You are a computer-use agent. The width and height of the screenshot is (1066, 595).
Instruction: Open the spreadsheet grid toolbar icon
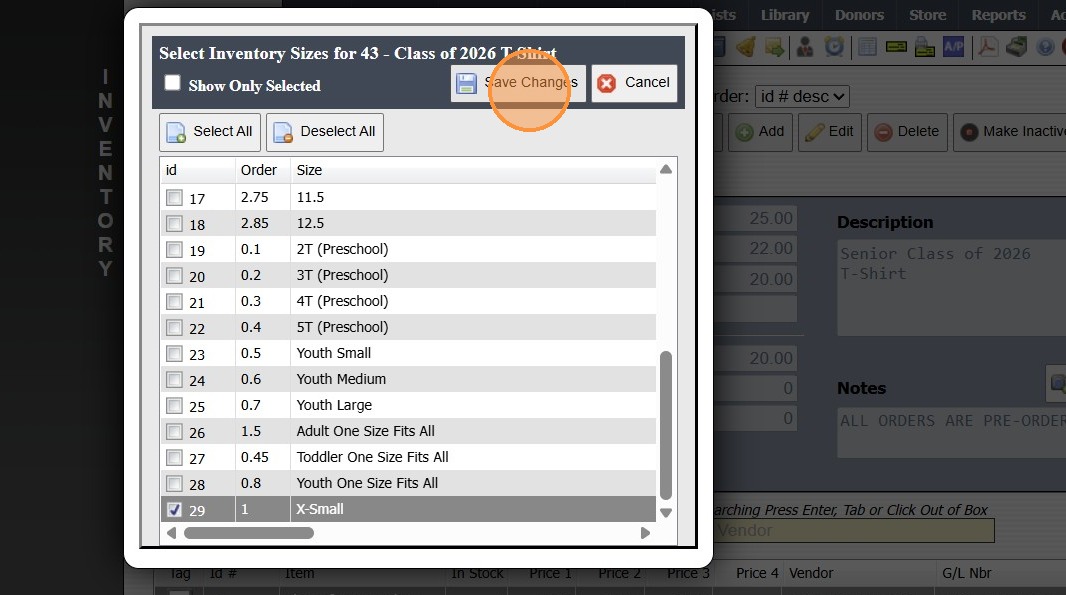point(867,47)
